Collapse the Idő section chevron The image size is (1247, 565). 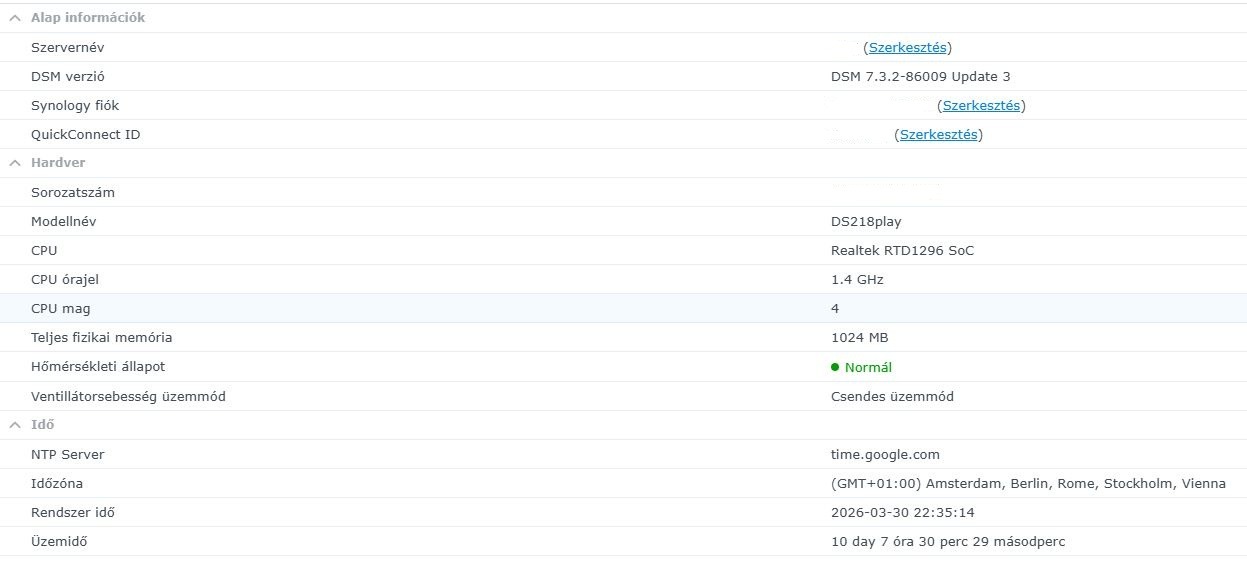15,425
